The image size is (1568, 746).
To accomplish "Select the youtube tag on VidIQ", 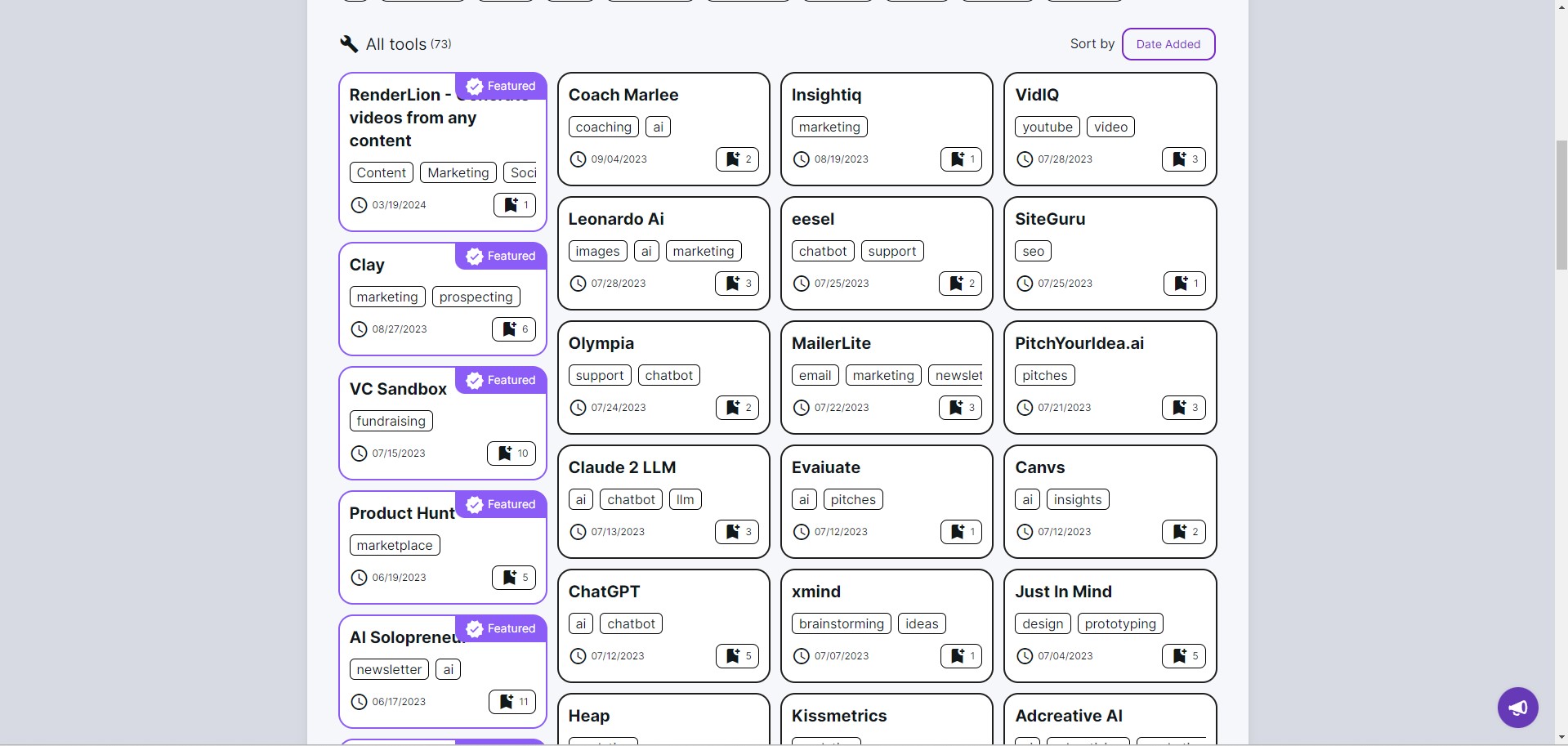I will (1048, 127).
